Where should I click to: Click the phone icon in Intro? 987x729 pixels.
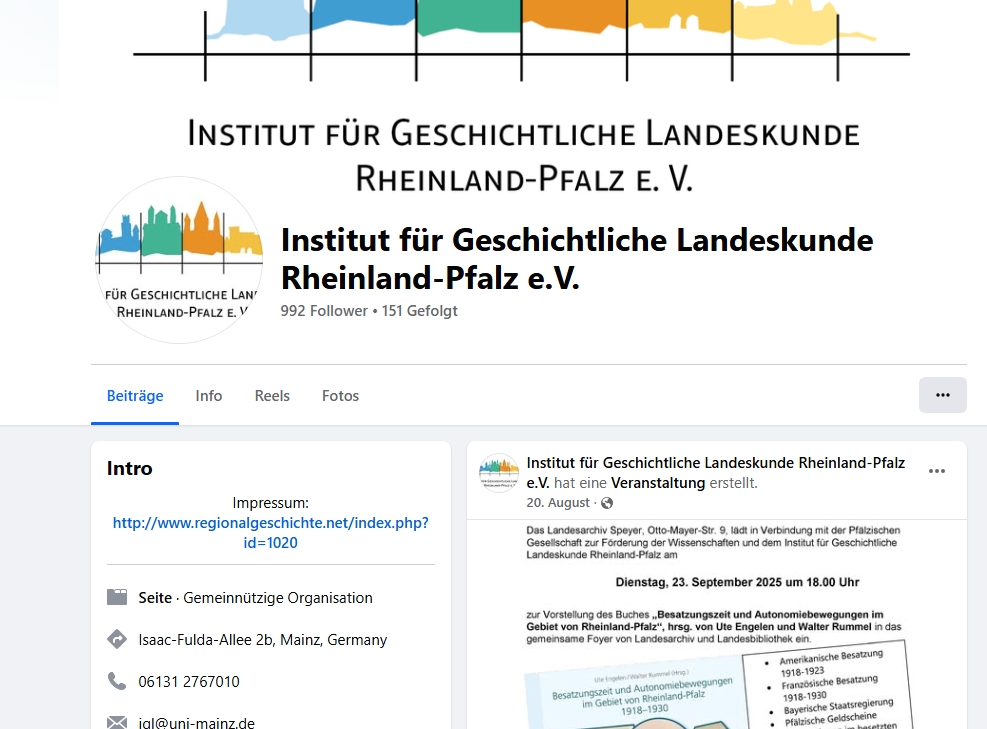[x=117, y=681]
